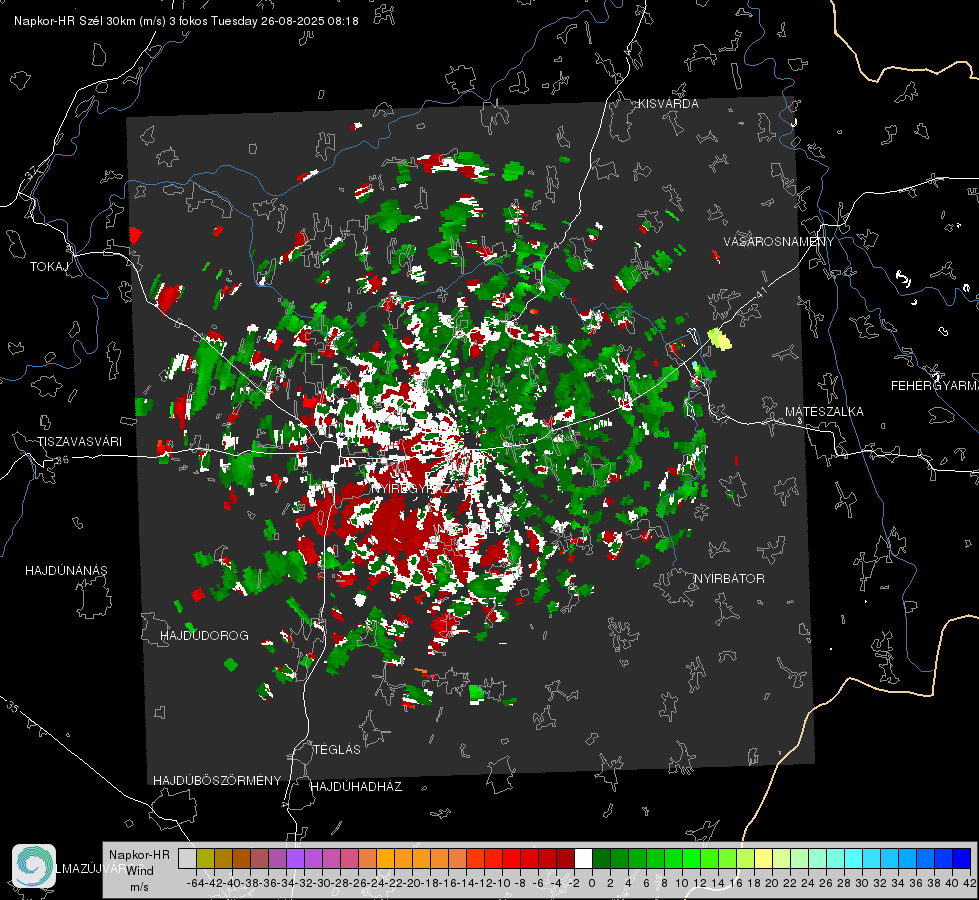
Task: Click the TISZAVASVÁRI city label
Action: point(80,442)
